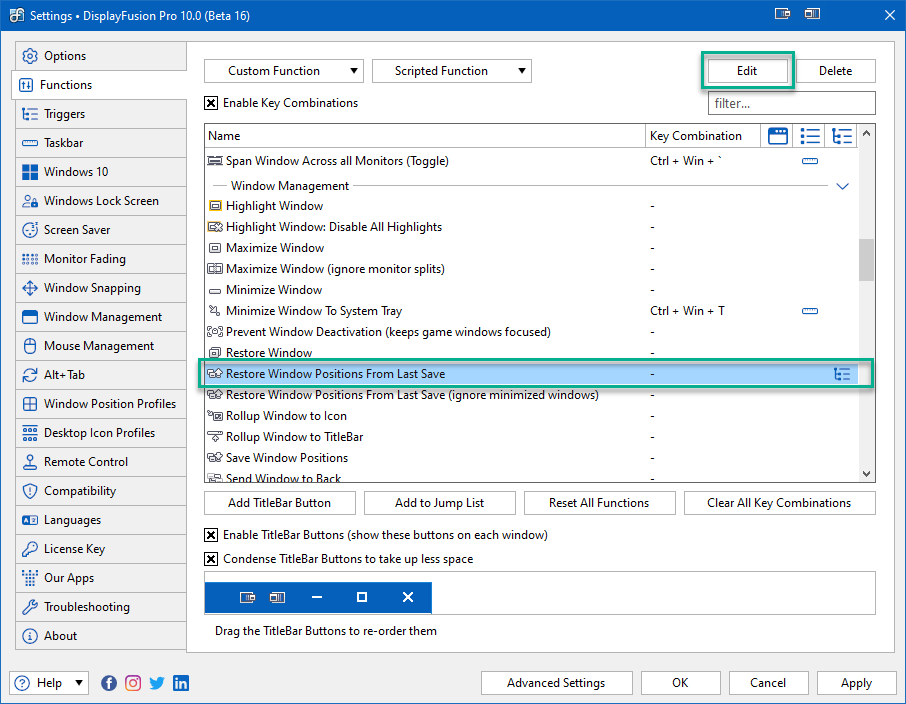906x704 pixels.
Task: Click the jump list icon in Minimize Window To System Tray row
Action: coord(810,311)
